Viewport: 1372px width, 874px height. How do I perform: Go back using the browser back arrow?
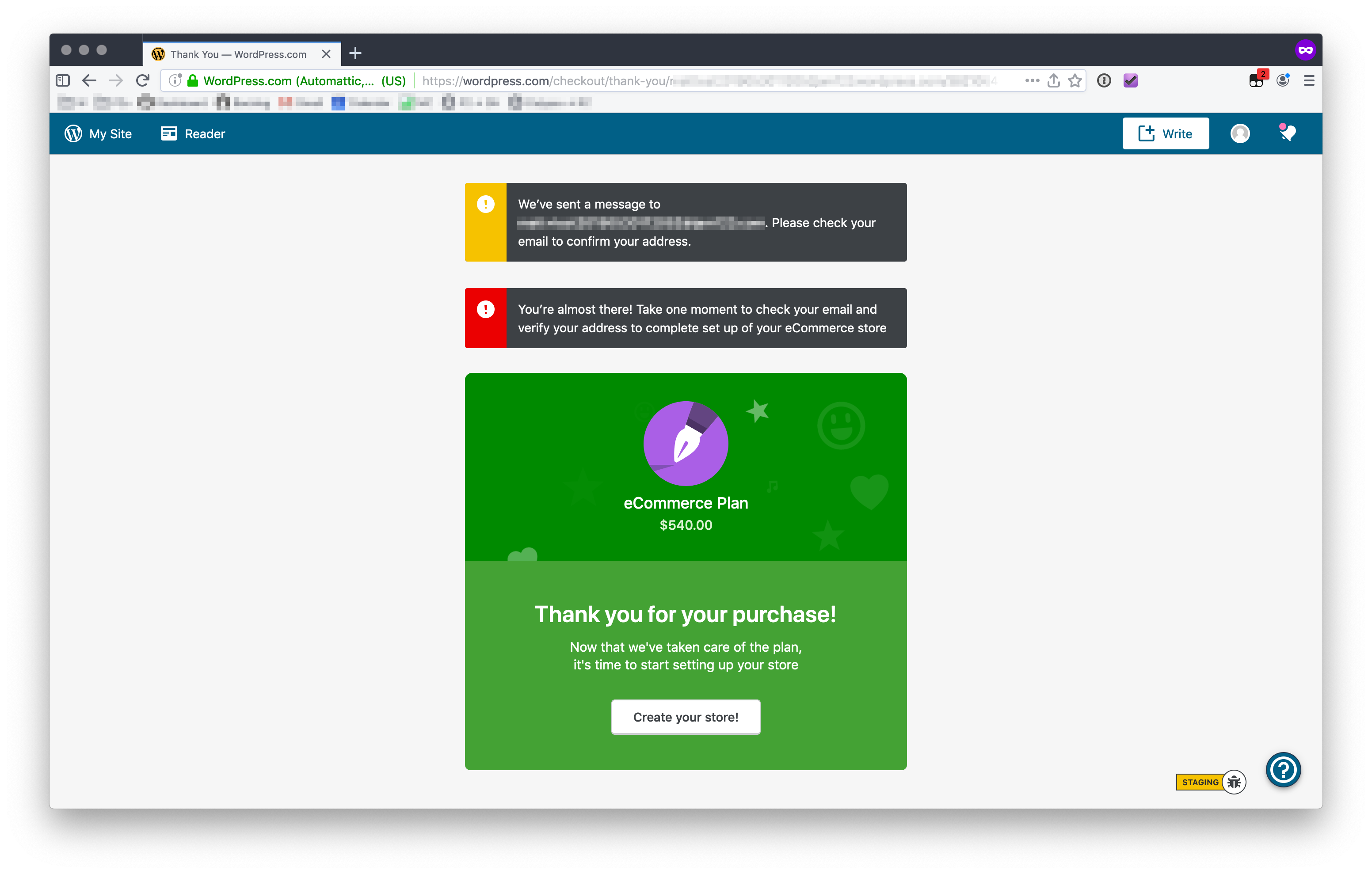point(89,81)
